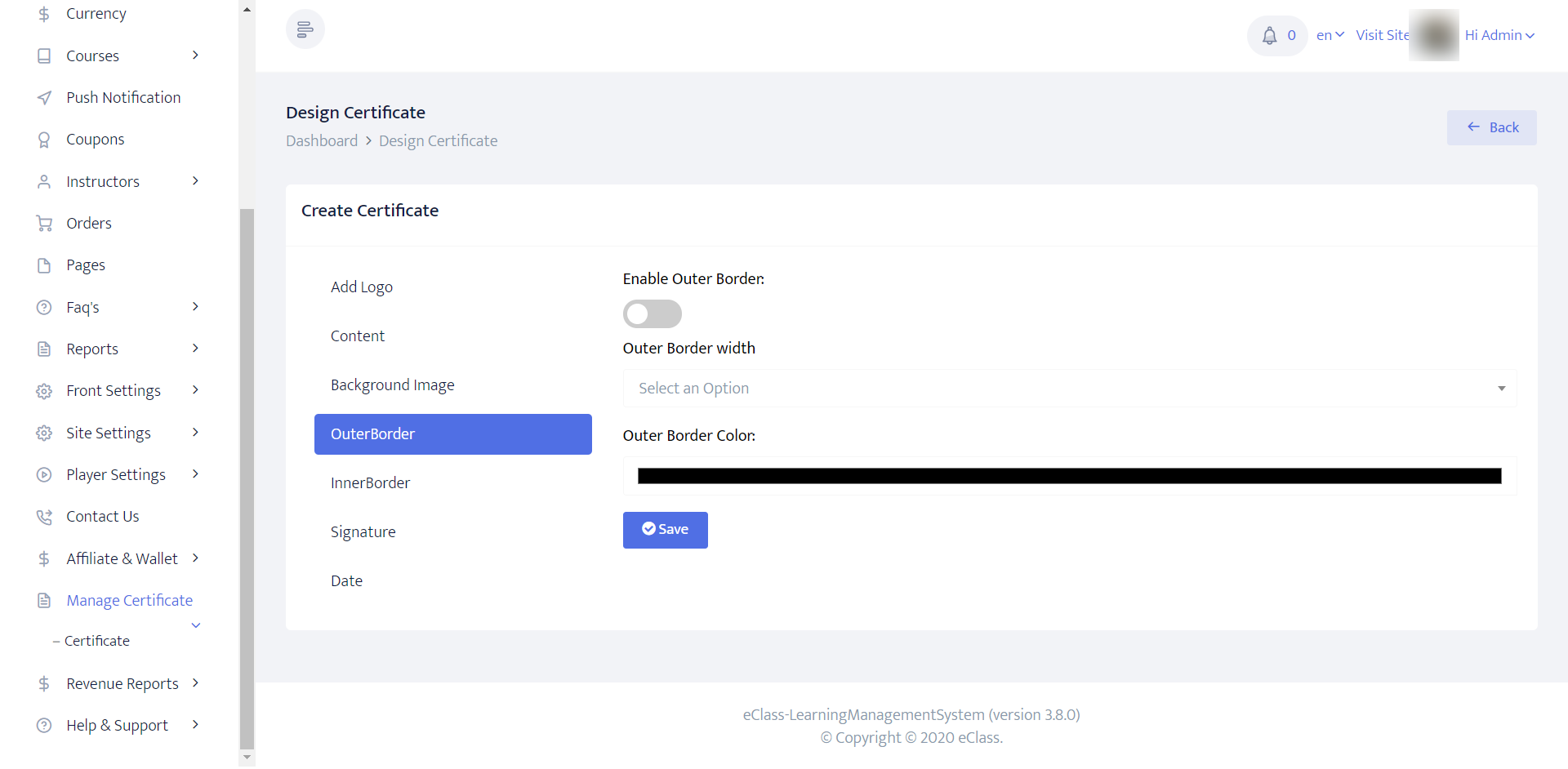The width and height of the screenshot is (1568, 769).
Task: Click the Back button
Action: 1491,128
